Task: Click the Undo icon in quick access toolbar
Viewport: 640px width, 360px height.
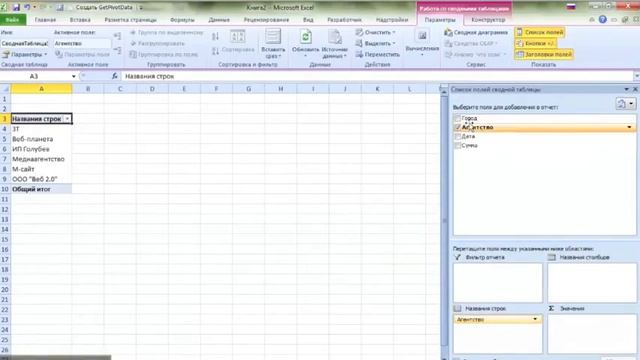Action: (x=27, y=7)
